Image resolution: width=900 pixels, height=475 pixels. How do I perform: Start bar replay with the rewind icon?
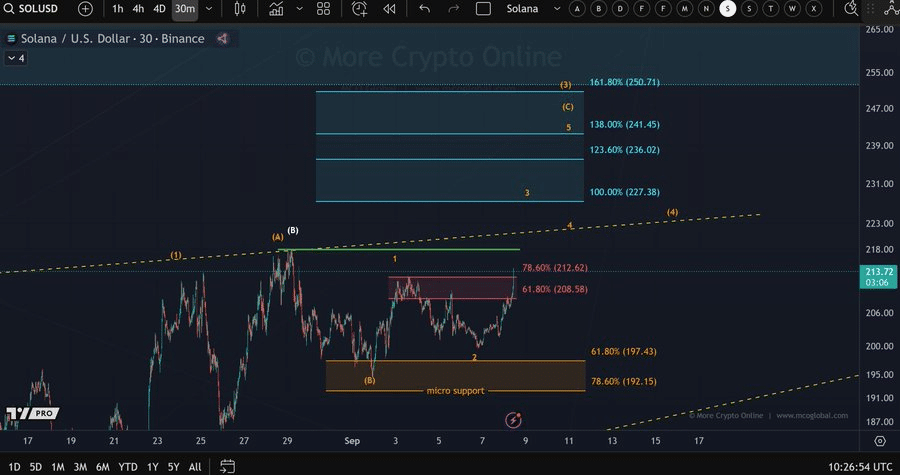(389, 9)
